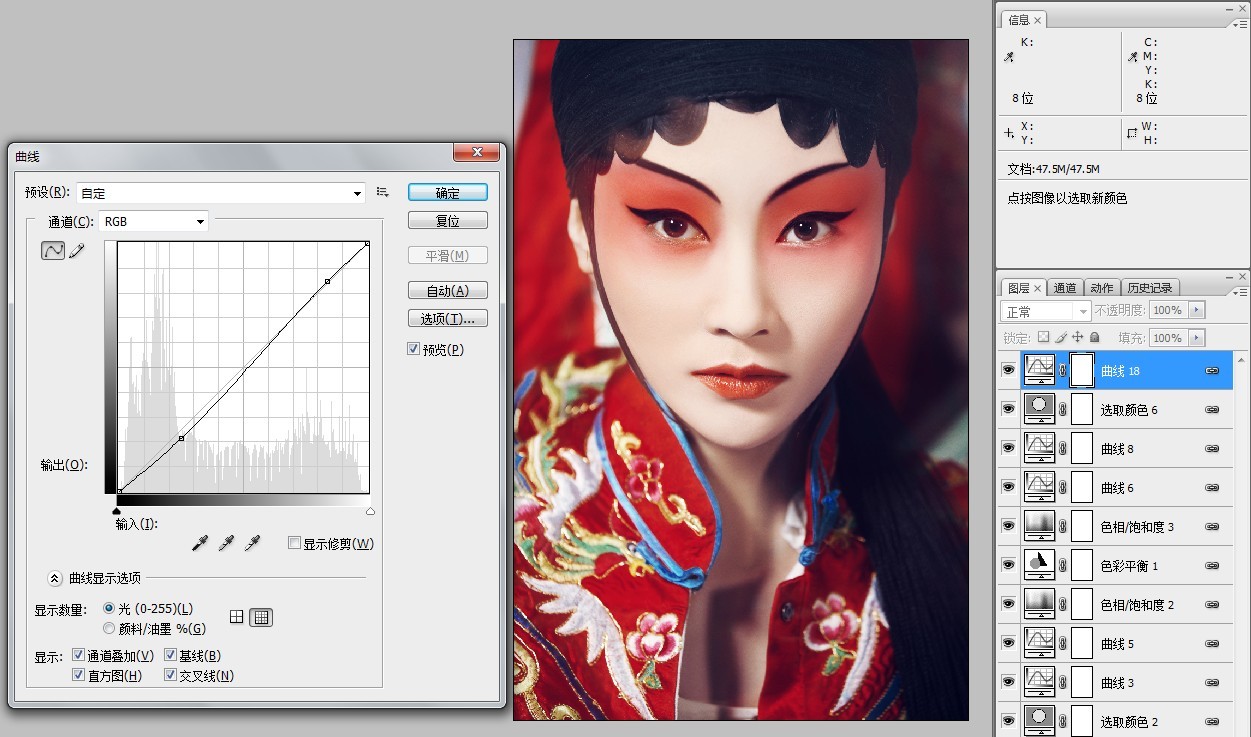Screen dimensions: 1251x737
Task: Open the 通道 RGB channel dropdown
Action: point(153,221)
